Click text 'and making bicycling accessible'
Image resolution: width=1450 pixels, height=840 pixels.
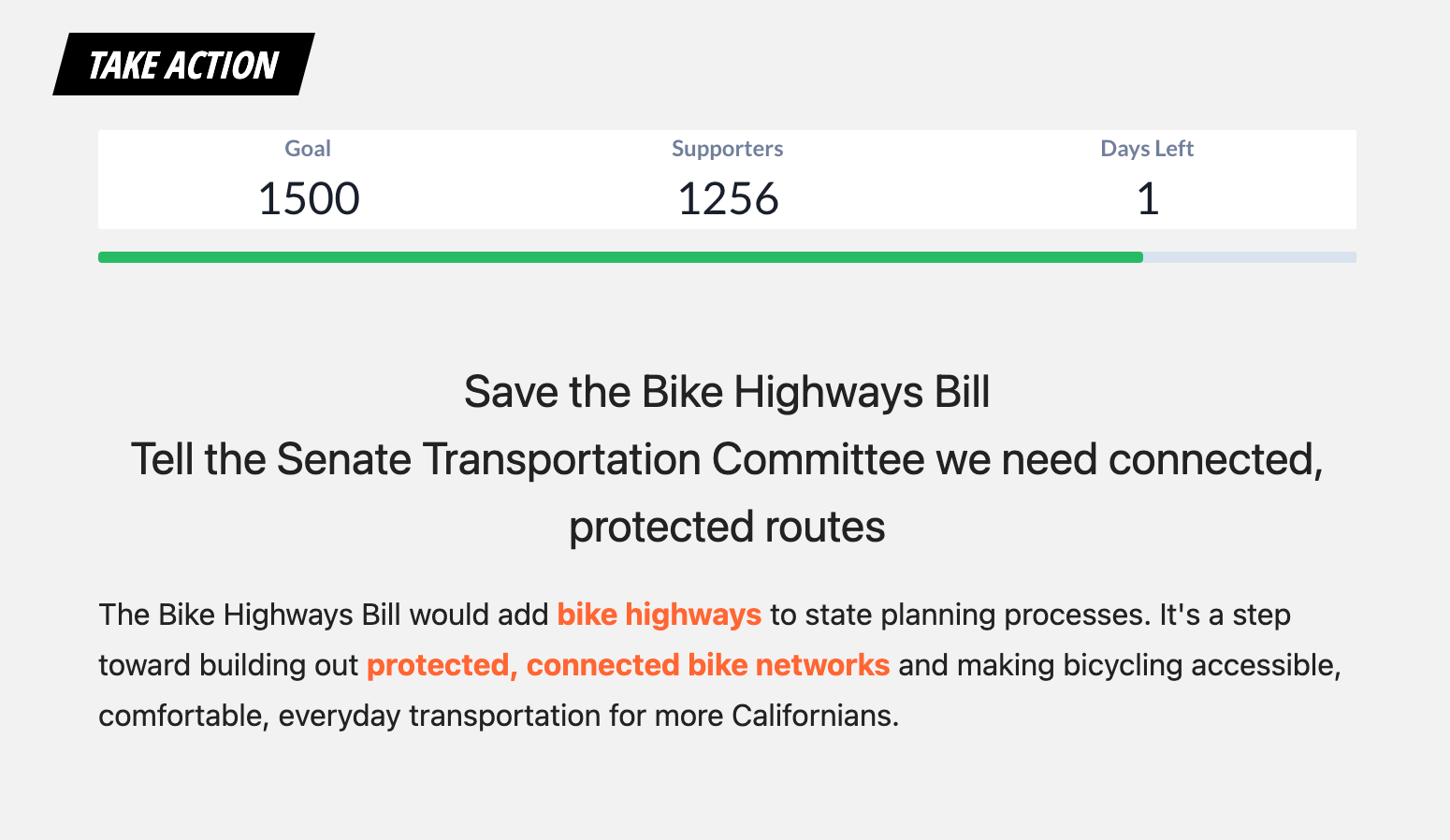pos(1120,665)
